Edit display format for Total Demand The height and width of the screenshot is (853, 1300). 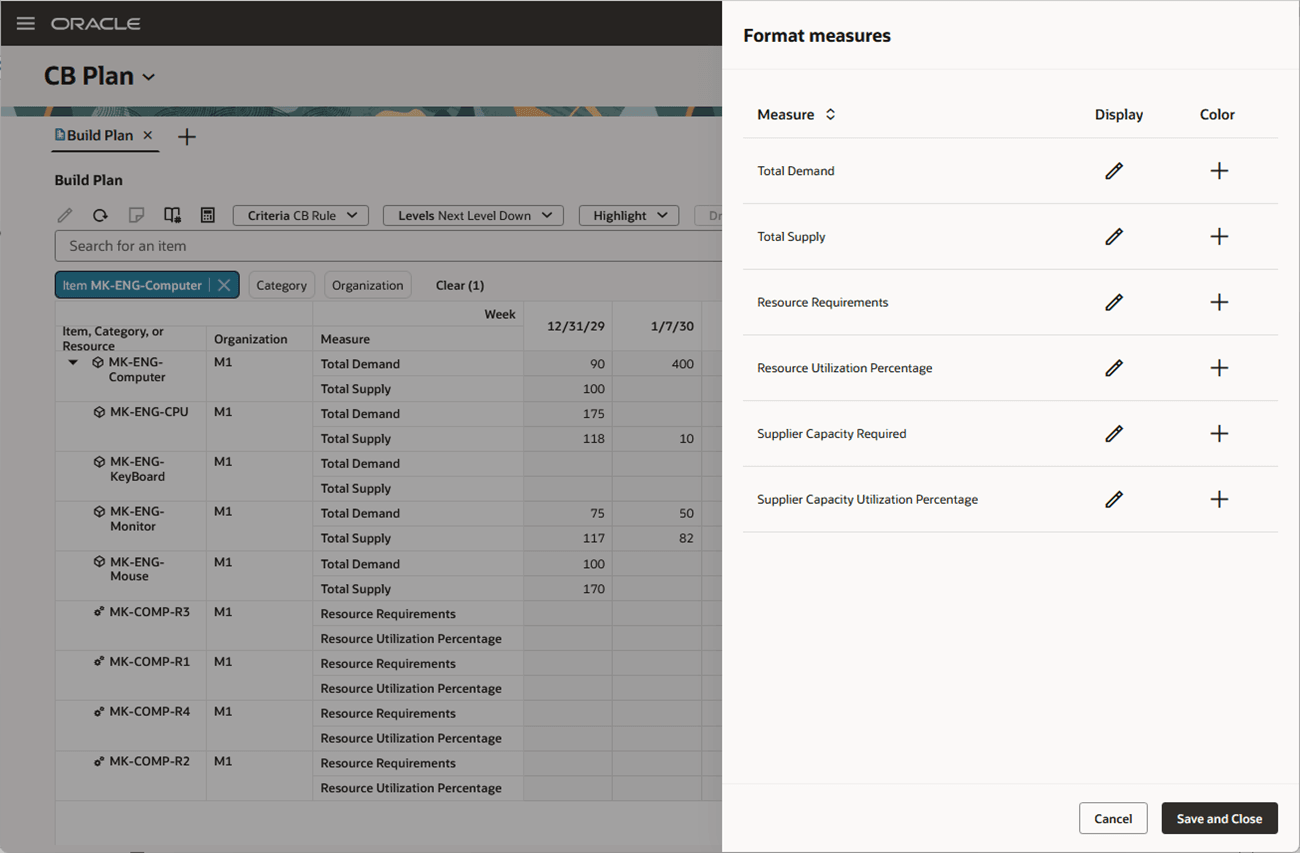pyautogui.click(x=1114, y=171)
